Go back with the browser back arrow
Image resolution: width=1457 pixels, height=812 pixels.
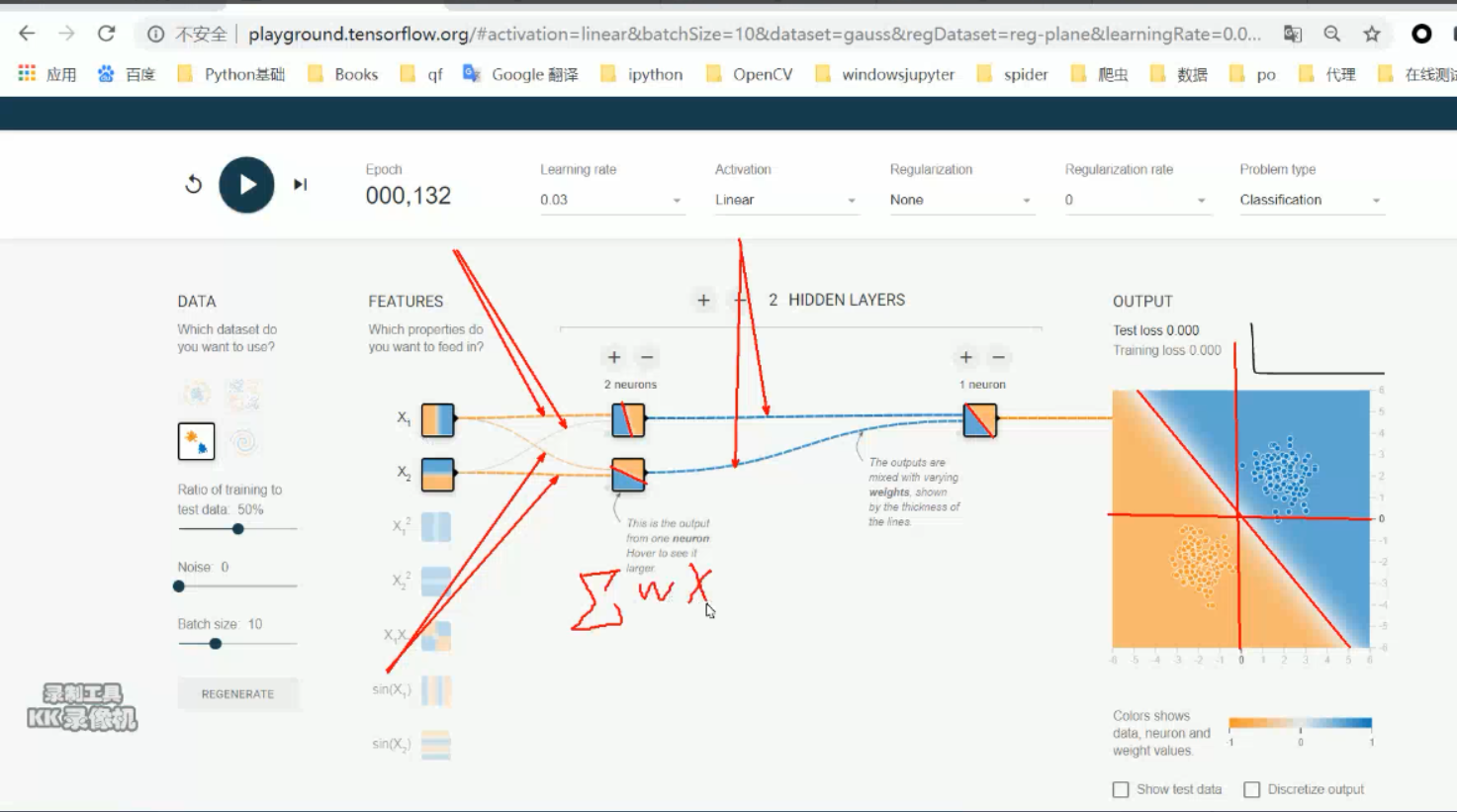tap(27, 34)
